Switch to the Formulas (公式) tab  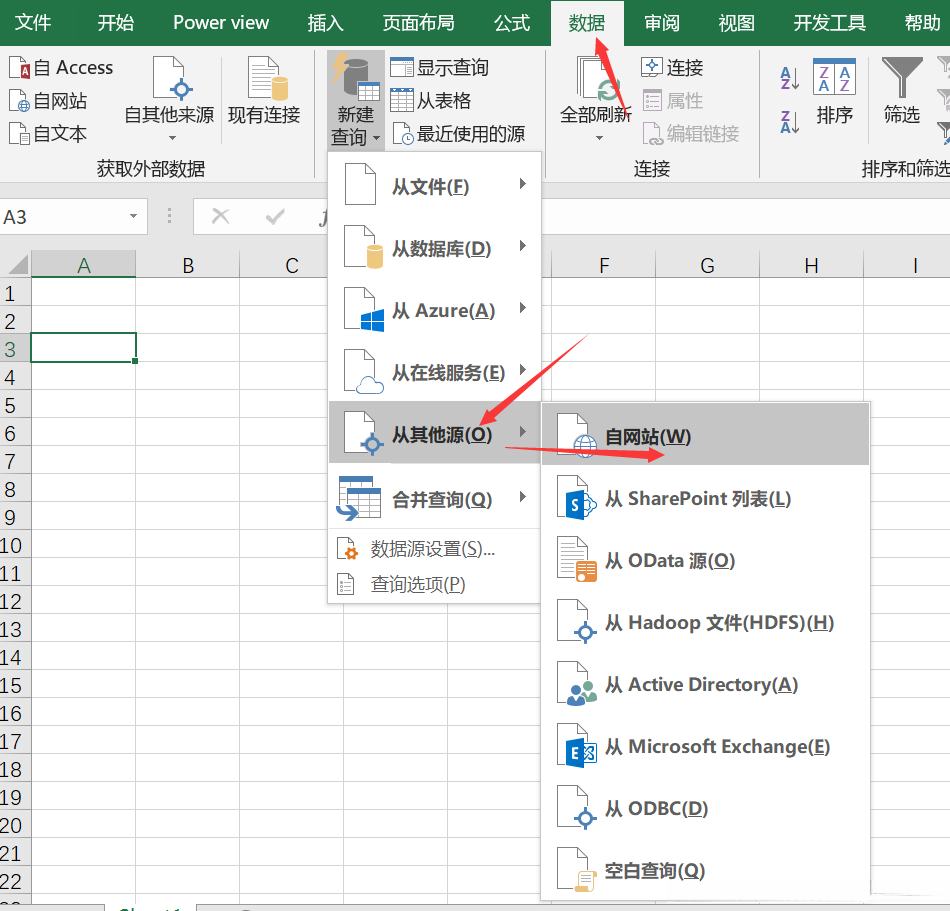(x=512, y=23)
